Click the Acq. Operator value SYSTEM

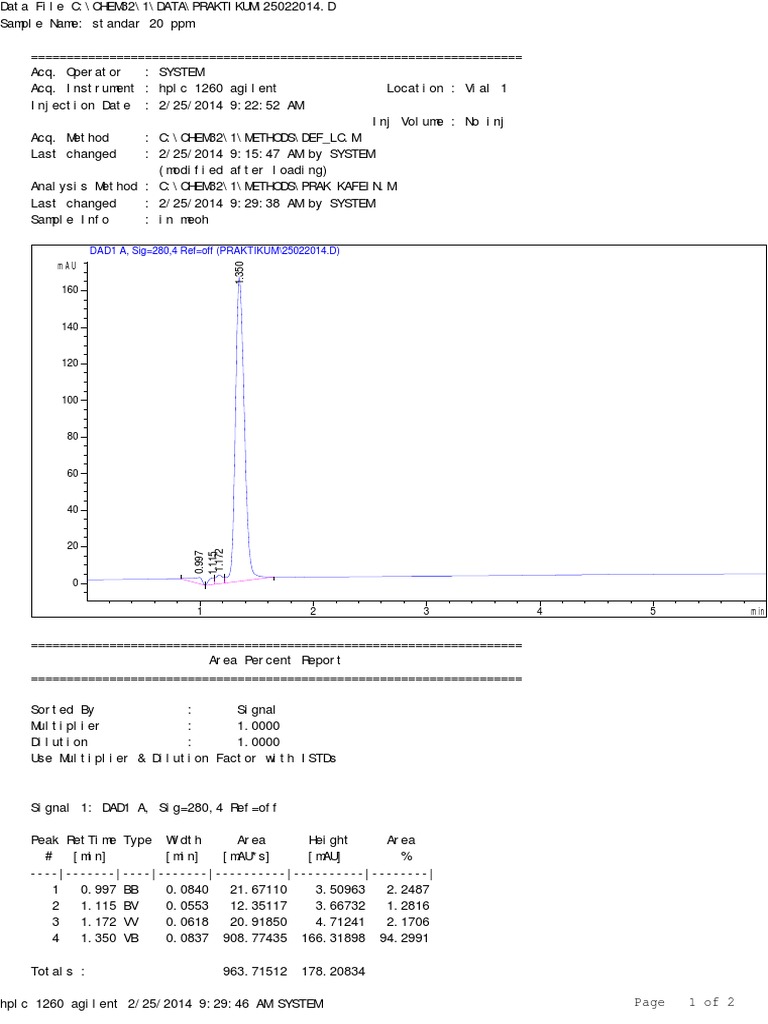point(182,72)
